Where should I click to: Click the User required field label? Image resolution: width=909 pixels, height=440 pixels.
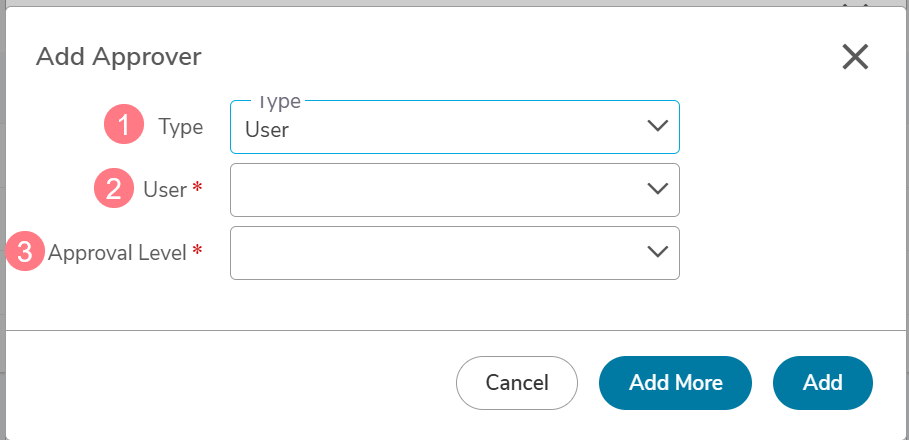pyautogui.click(x=165, y=190)
